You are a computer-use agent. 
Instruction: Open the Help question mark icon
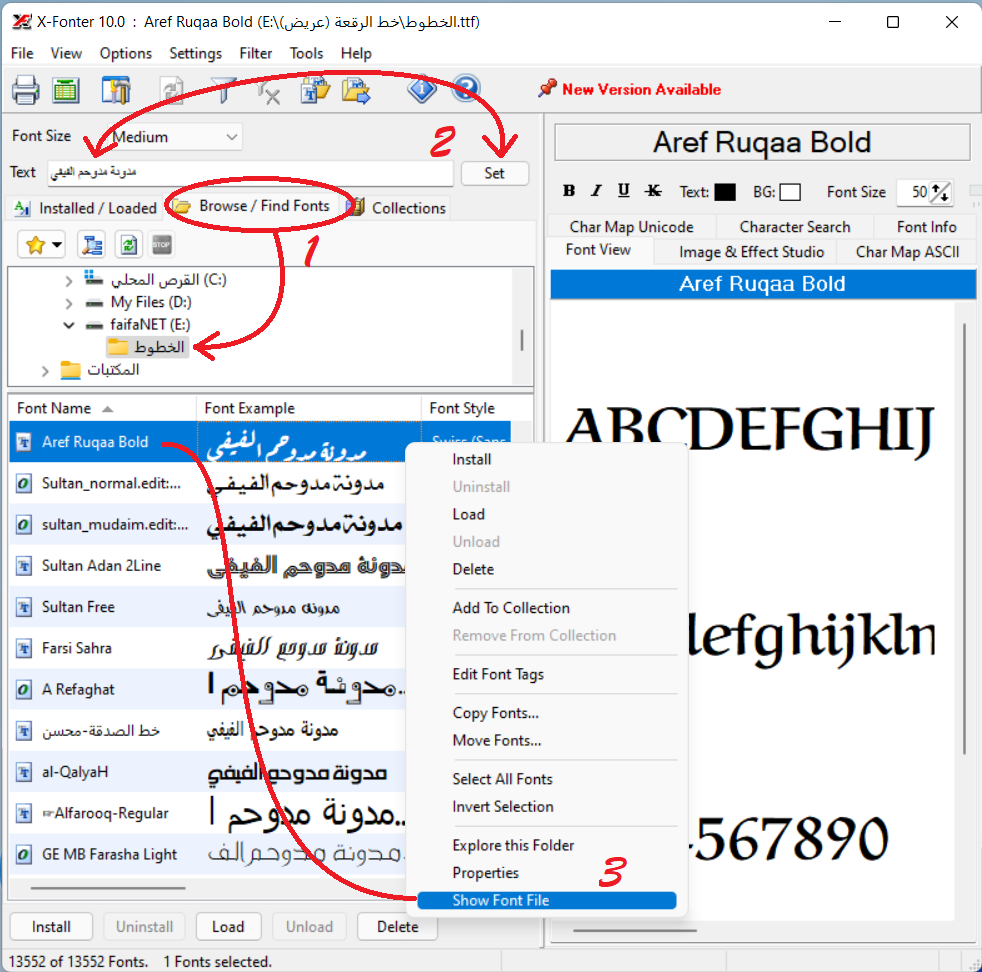[x=466, y=88]
